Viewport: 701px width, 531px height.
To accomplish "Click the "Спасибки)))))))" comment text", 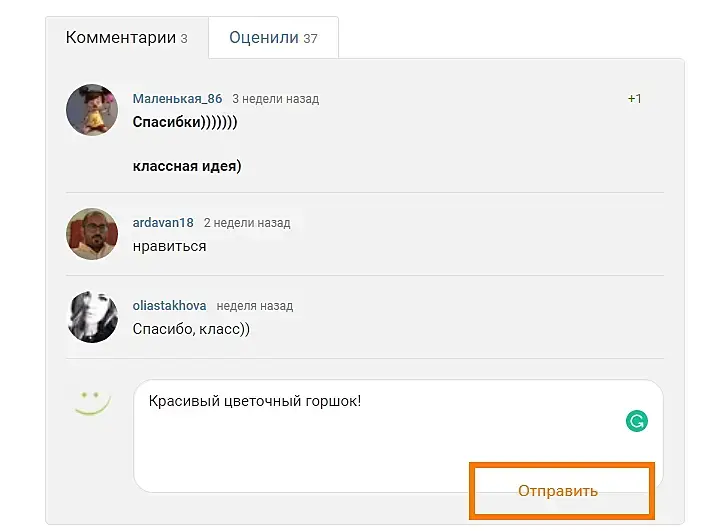I will (x=185, y=122).
